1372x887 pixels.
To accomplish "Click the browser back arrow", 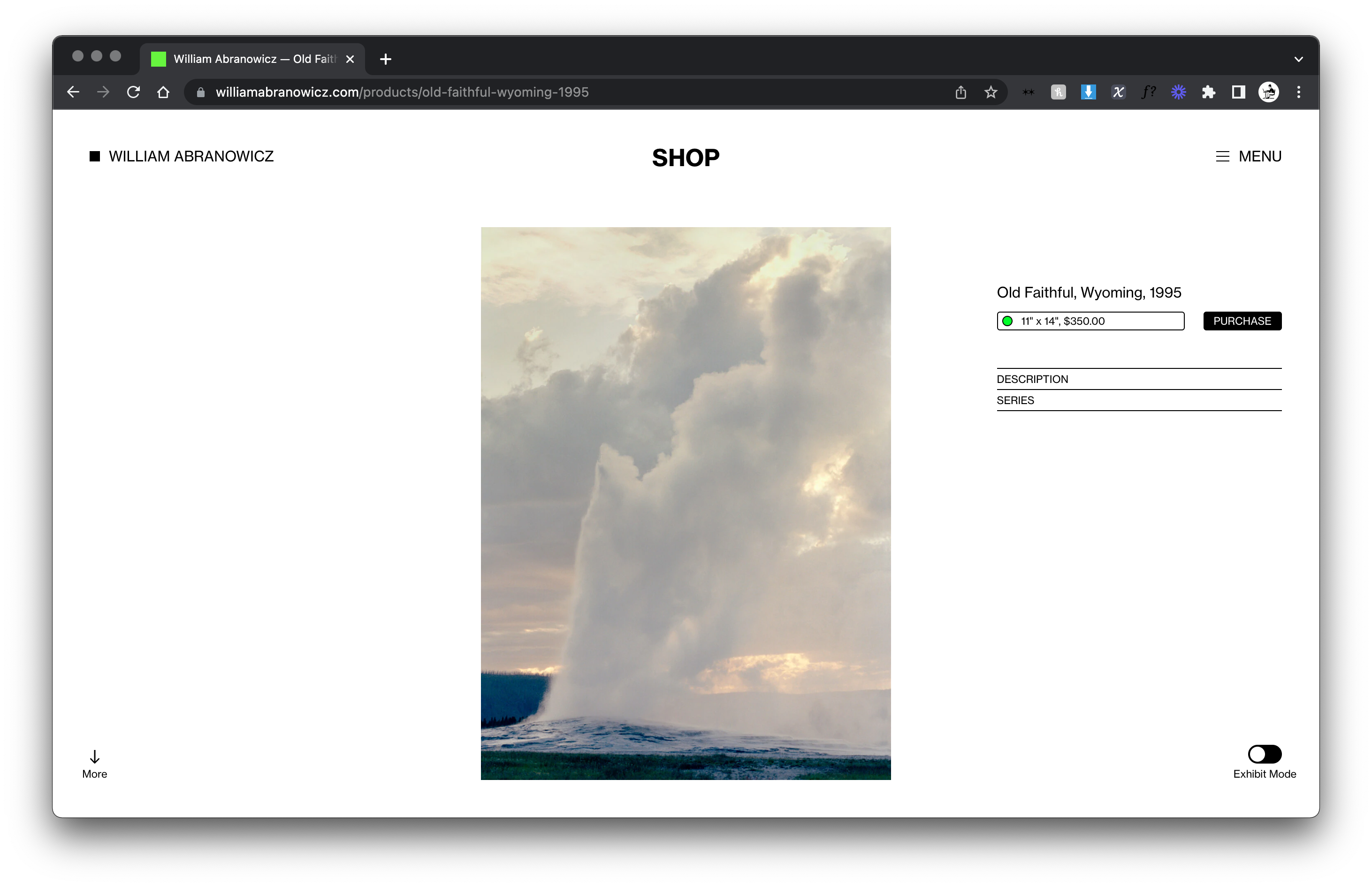I will click(x=73, y=92).
